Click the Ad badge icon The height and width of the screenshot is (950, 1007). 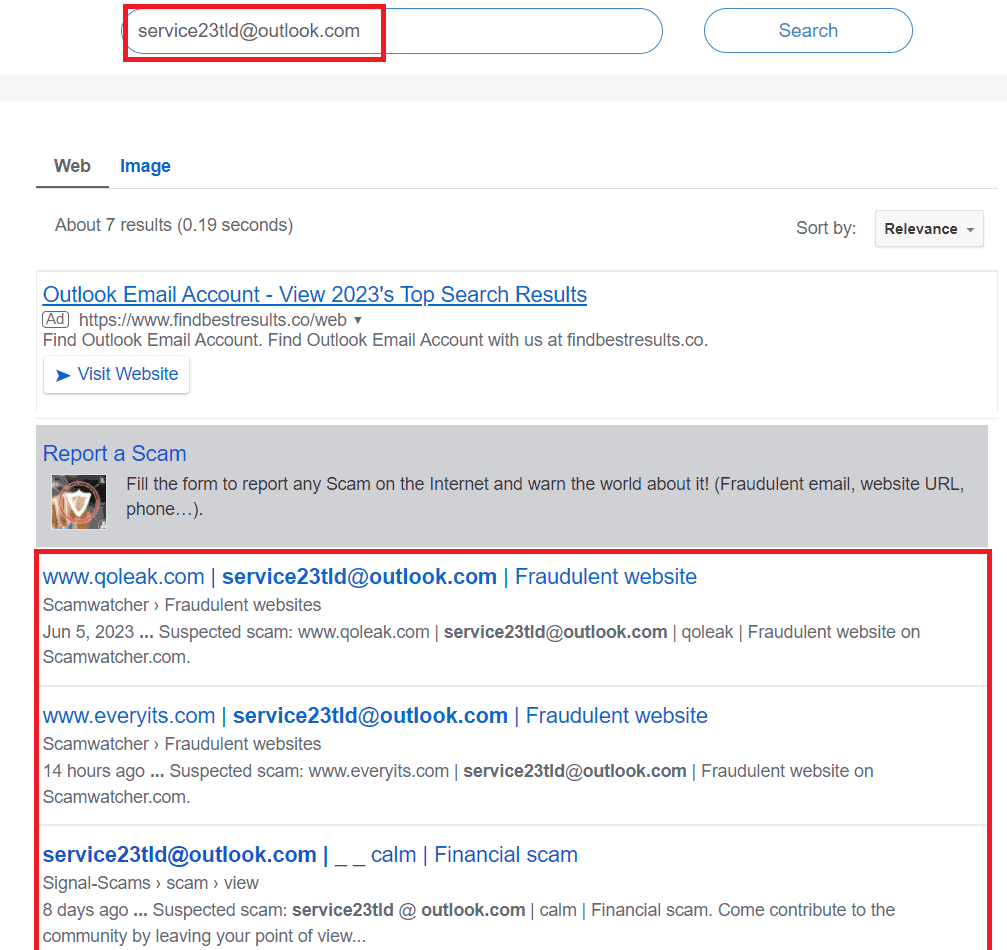click(55, 320)
